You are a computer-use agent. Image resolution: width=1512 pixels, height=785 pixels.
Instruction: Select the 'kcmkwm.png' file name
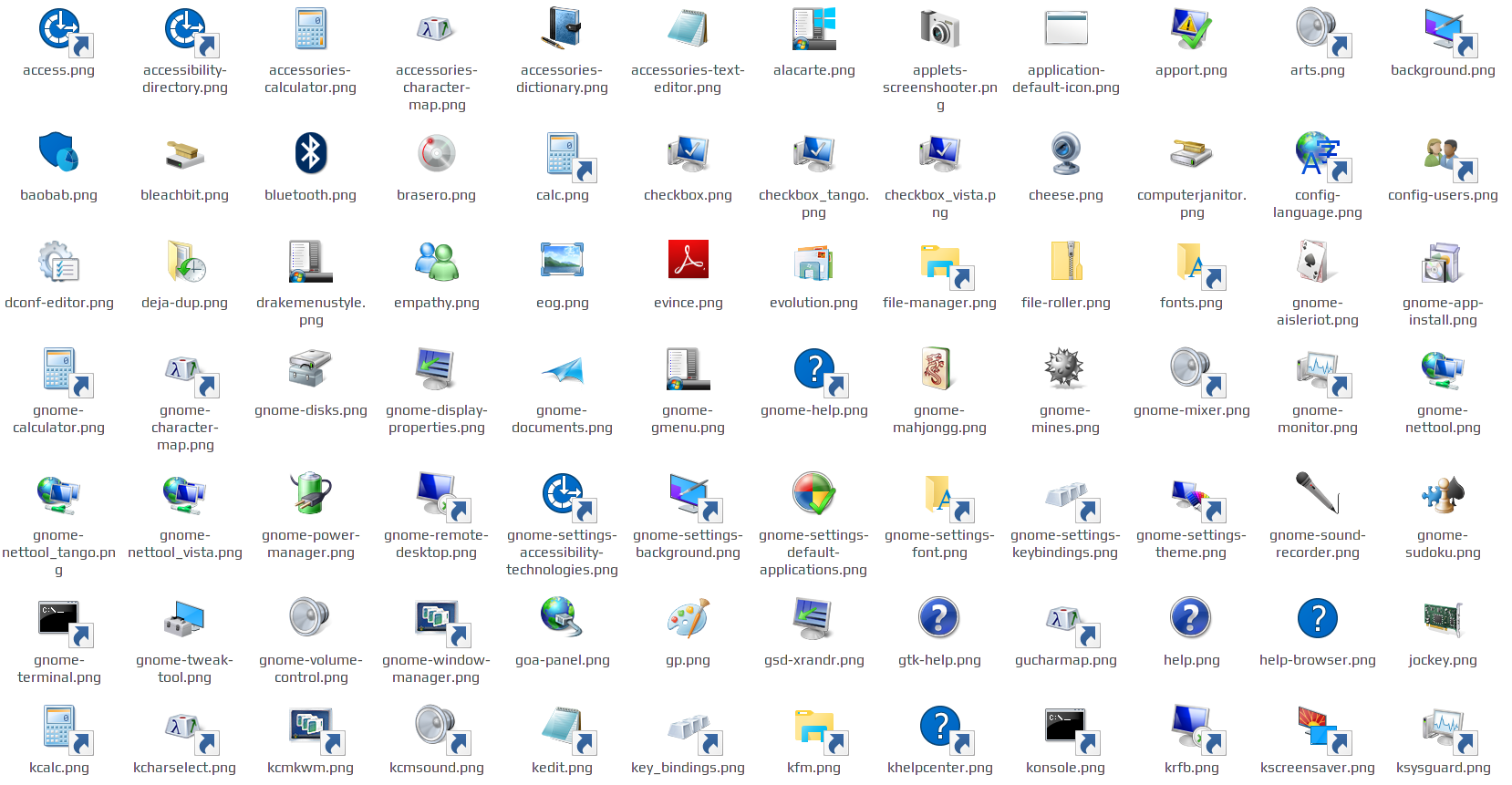310,768
